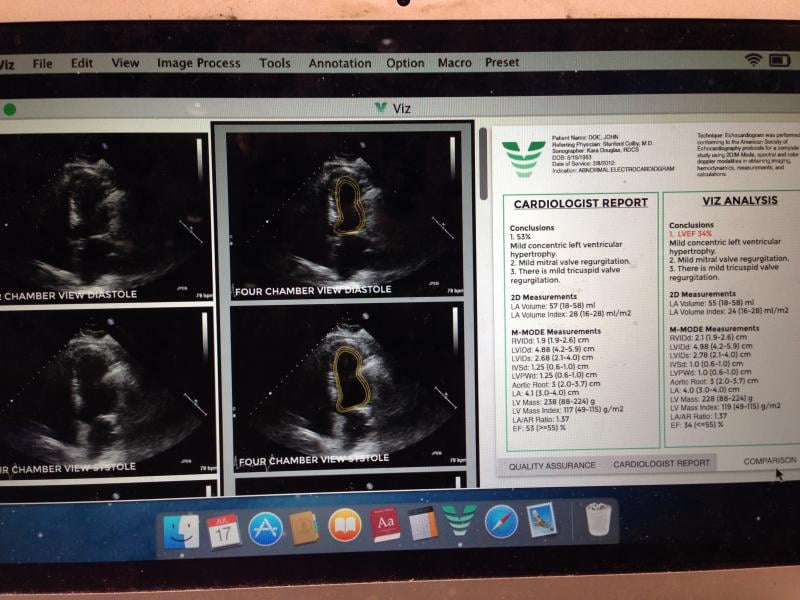The image size is (800, 600).
Task: Open the Trash in the dock
Action: (x=597, y=519)
